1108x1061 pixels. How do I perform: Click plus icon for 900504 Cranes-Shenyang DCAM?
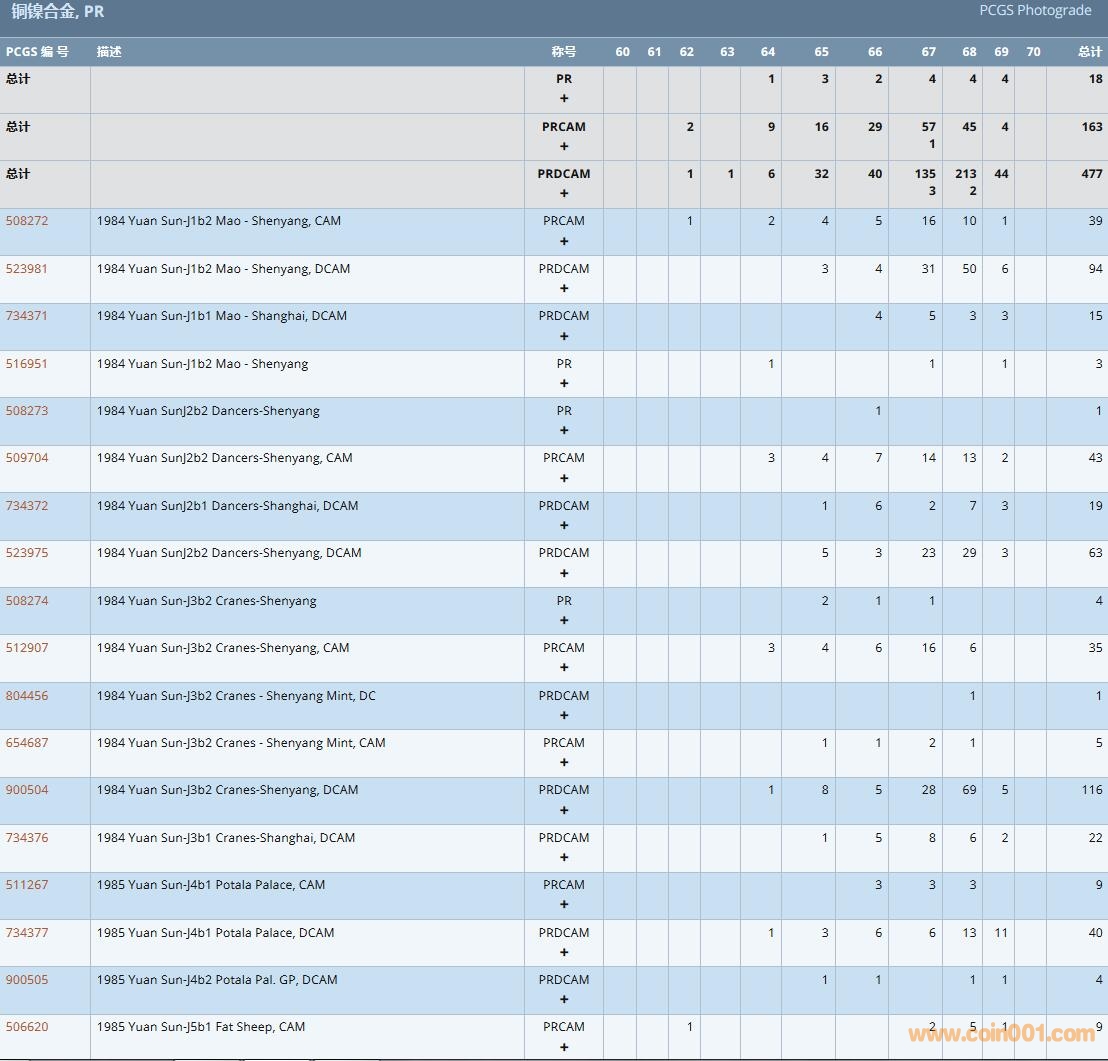click(564, 810)
